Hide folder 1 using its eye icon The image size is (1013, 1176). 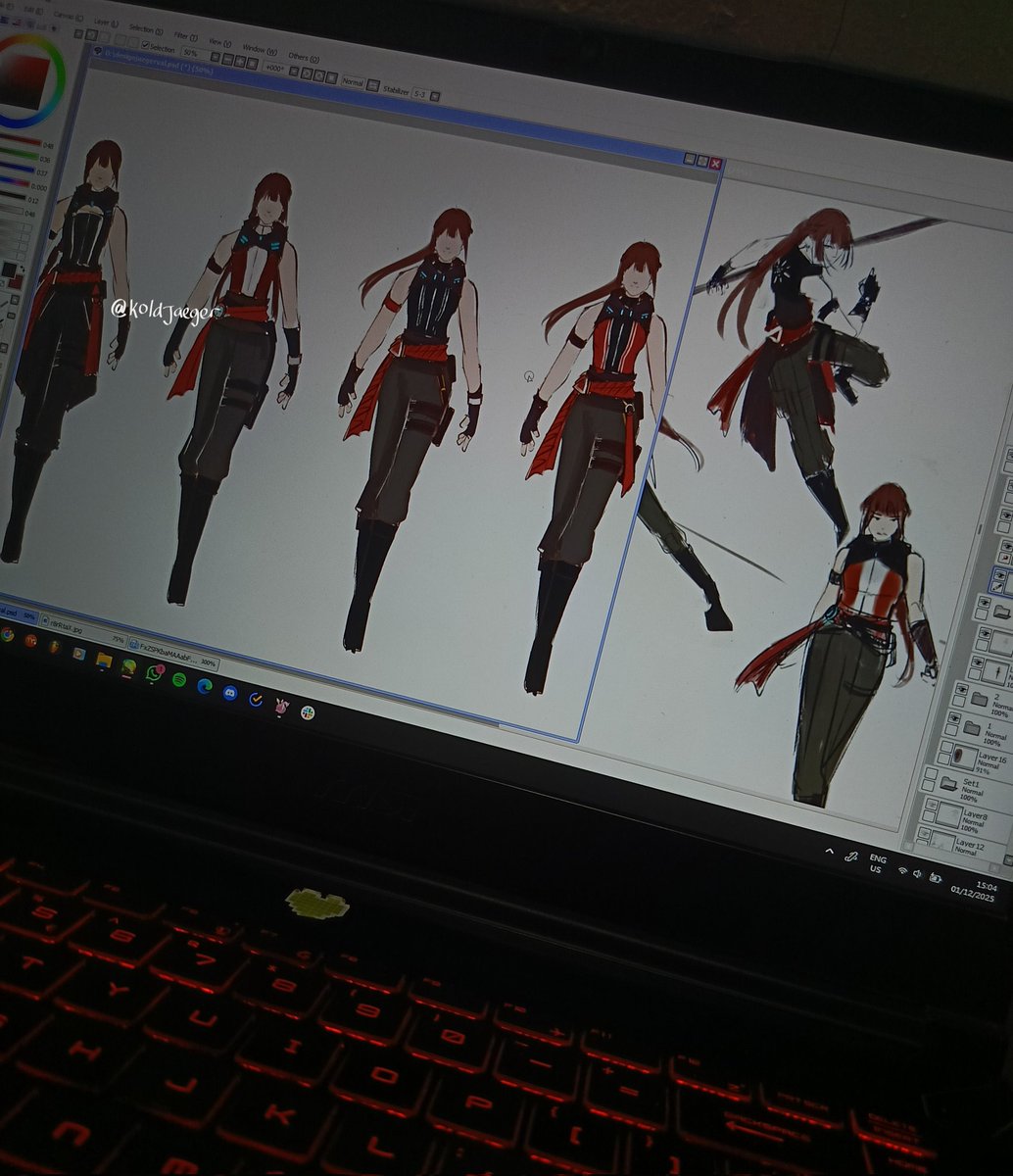954,717
